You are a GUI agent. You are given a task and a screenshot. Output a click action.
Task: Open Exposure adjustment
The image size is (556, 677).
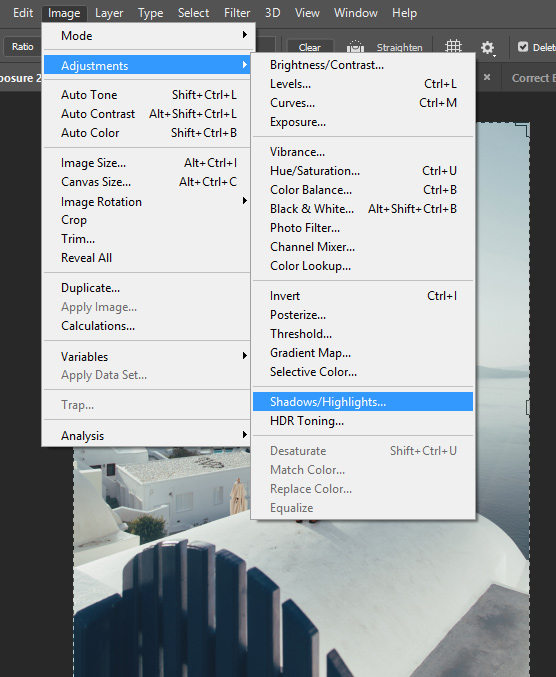363,122
